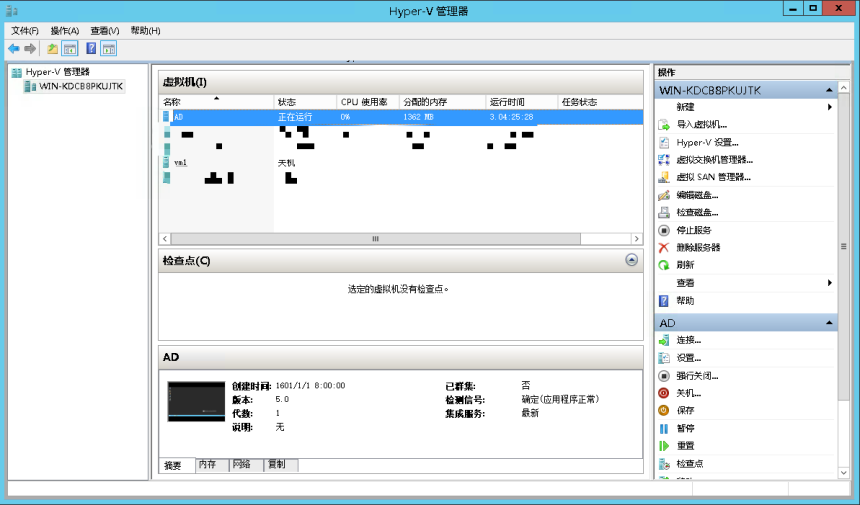Click the actions pane scroll down arrow
The height and width of the screenshot is (505, 860).
[844, 472]
